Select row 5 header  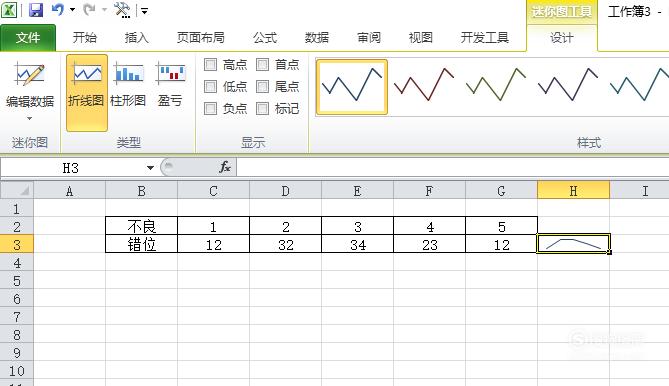tap(17, 281)
